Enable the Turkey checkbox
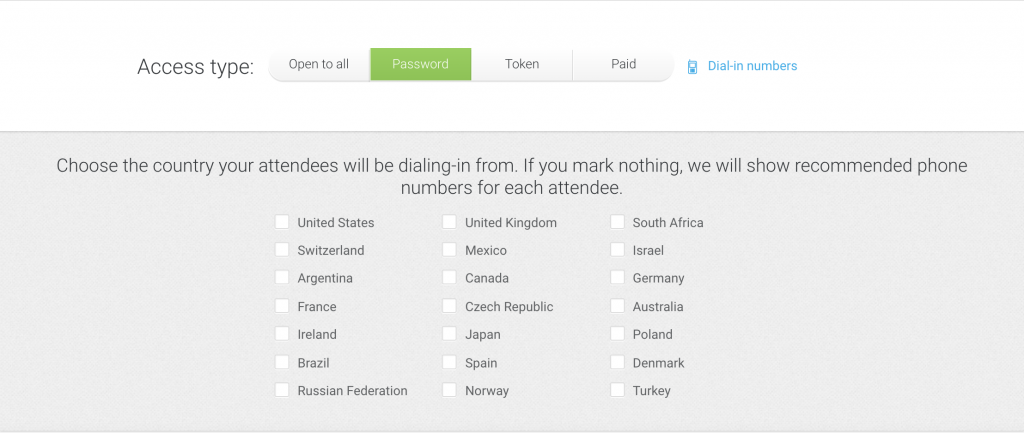The height and width of the screenshot is (433, 1024). [x=617, y=390]
